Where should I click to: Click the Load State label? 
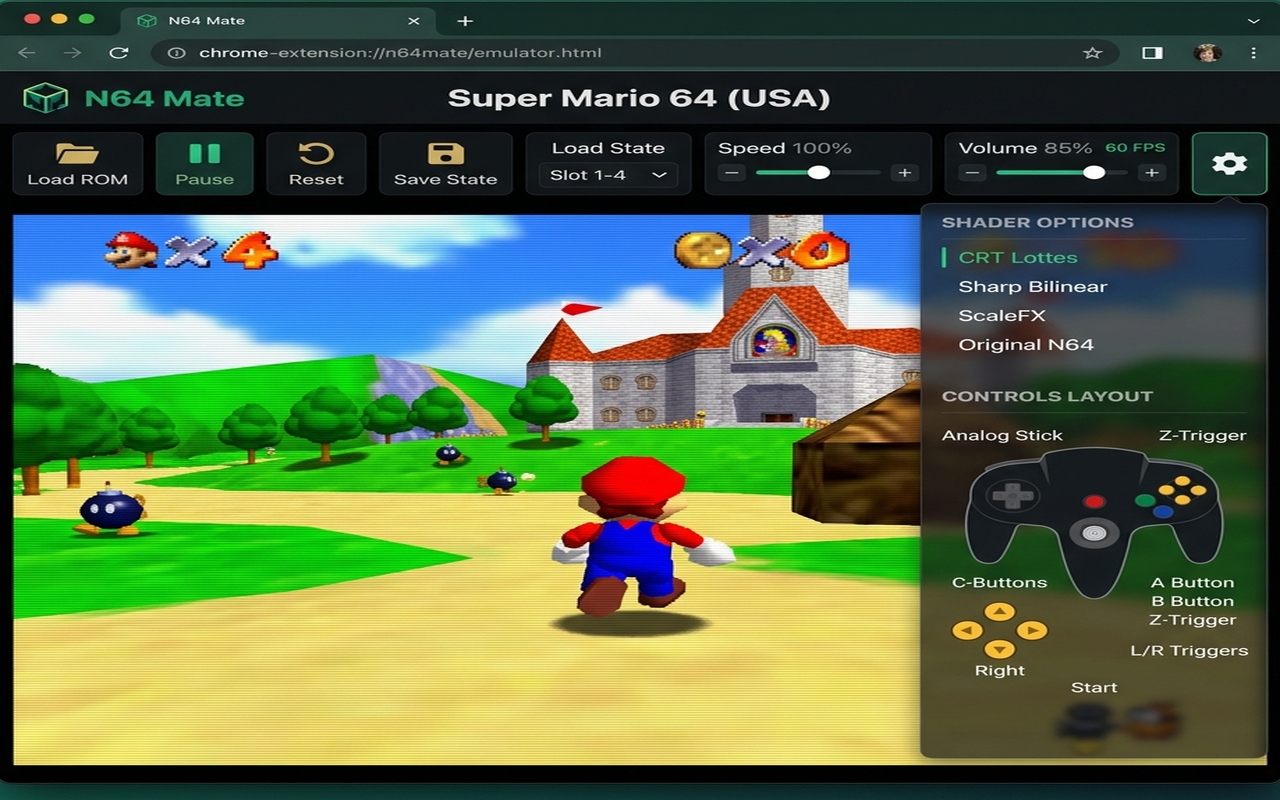(x=608, y=148)
